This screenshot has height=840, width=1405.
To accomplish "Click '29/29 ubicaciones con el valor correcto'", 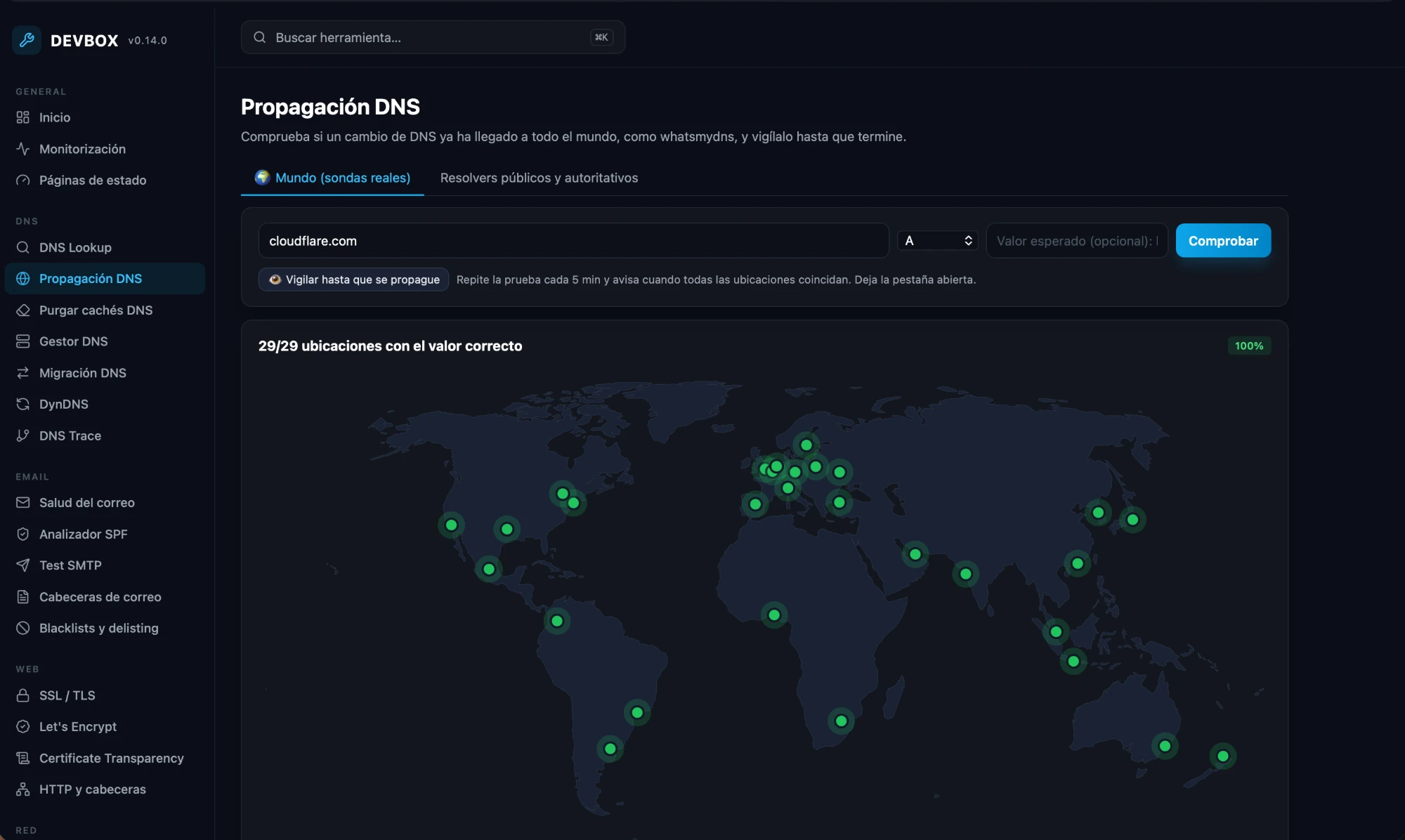I will click(390, 346).
